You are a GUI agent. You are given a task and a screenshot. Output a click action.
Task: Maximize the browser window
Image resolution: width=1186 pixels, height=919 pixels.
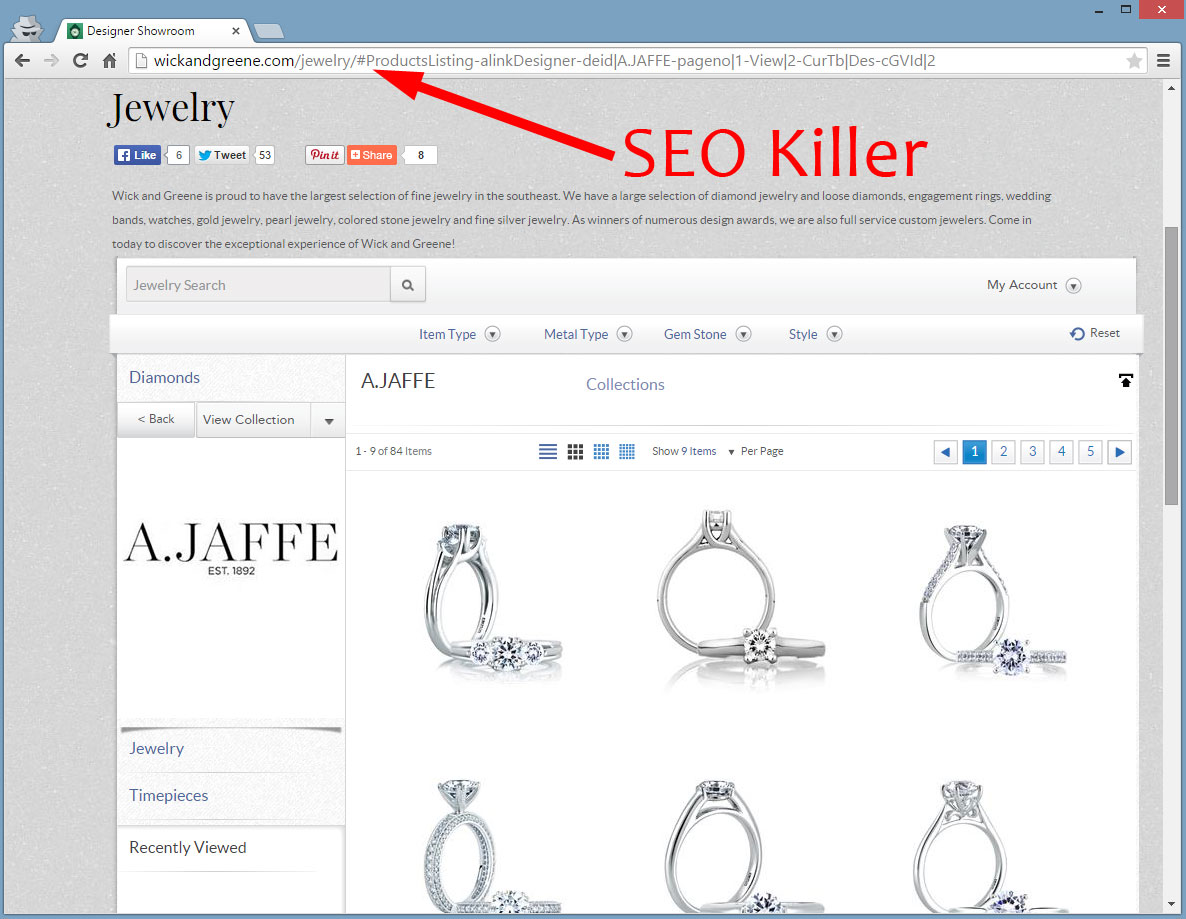(x=1126, y=10)
